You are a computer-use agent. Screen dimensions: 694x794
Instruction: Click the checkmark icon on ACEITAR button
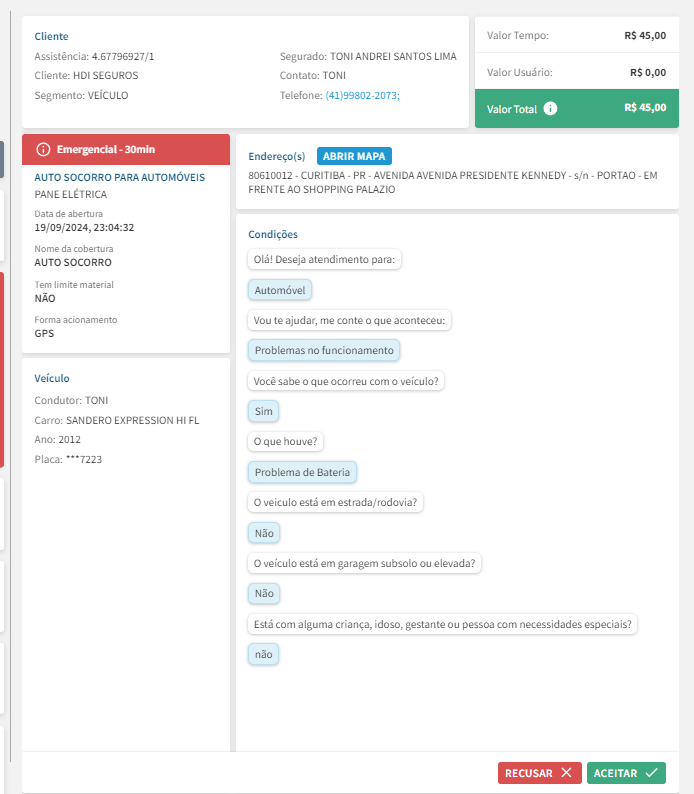click(x=652, y=773)
